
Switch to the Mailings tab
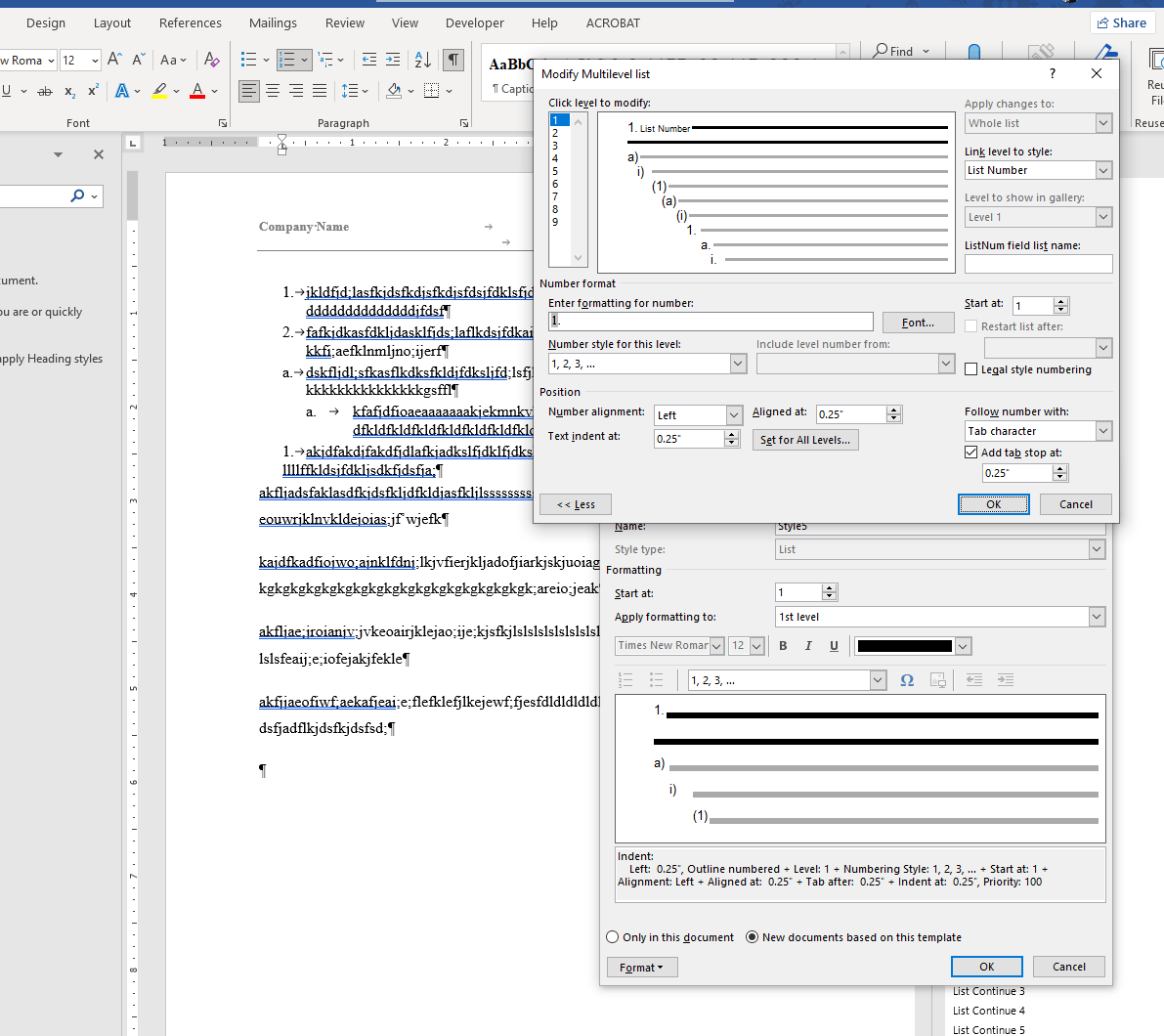click(273, 22)
